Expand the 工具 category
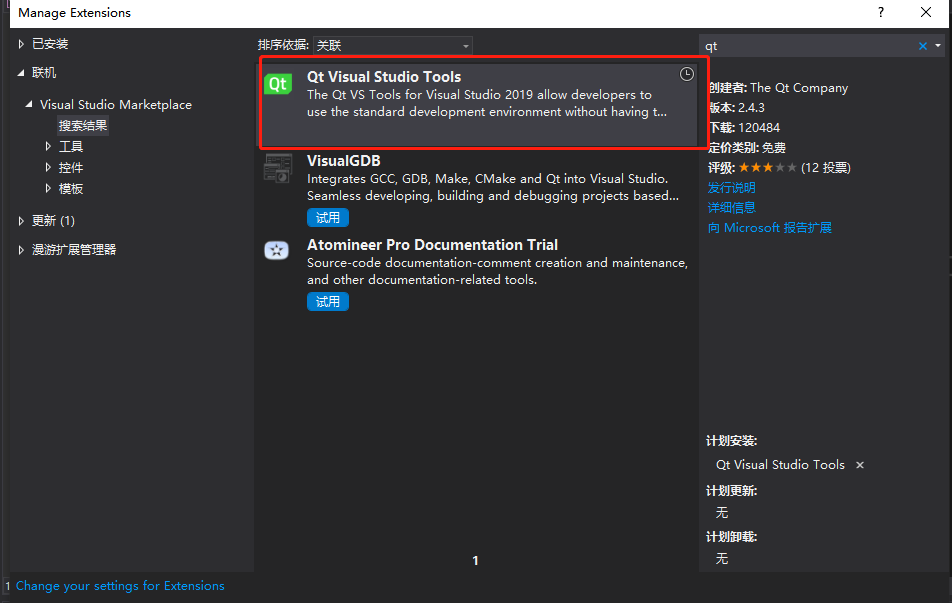Image resolution: width=952 pixels, height=603 pixels. point(48,146)
